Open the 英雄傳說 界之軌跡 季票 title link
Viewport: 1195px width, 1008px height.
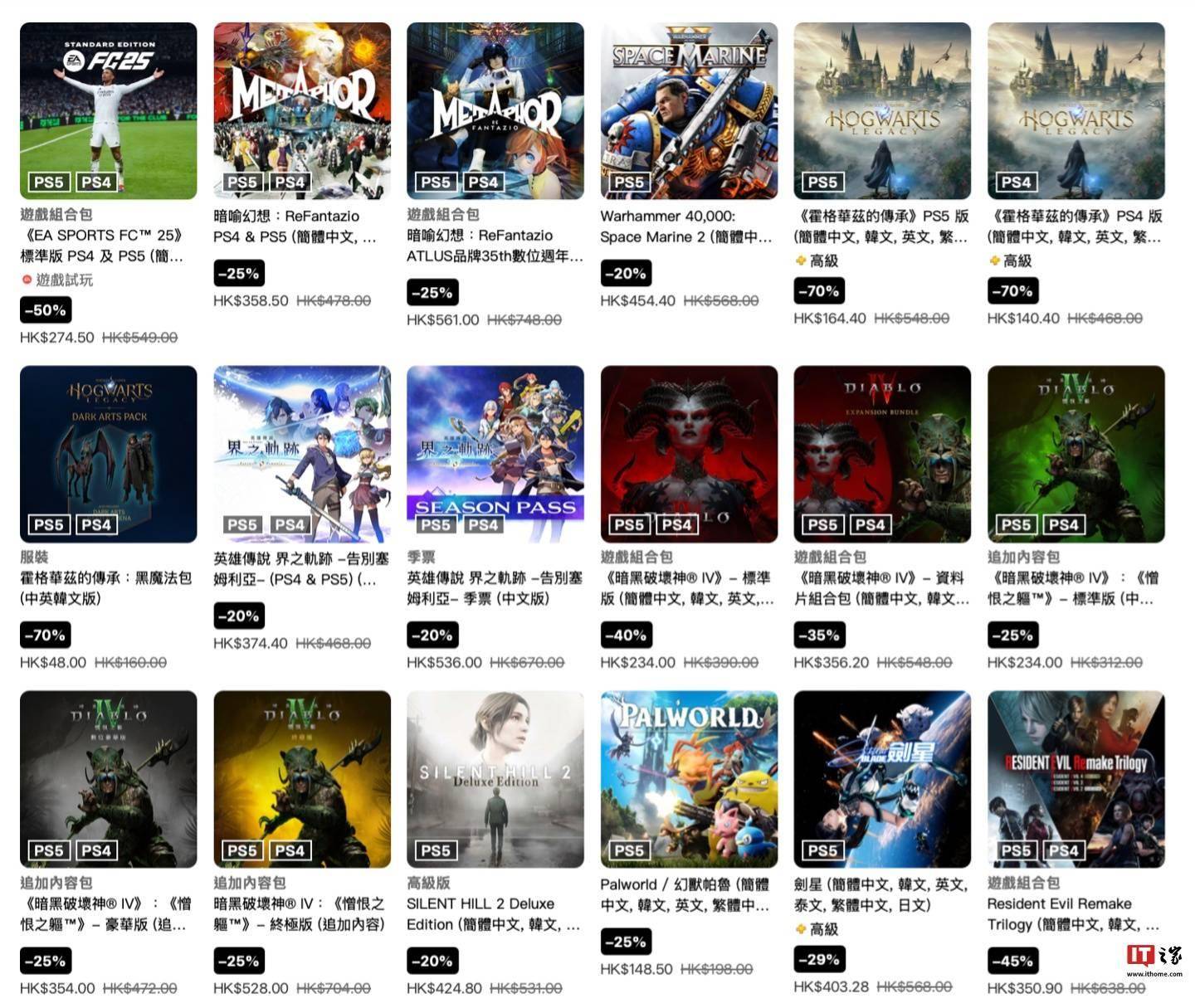point(495,588)
